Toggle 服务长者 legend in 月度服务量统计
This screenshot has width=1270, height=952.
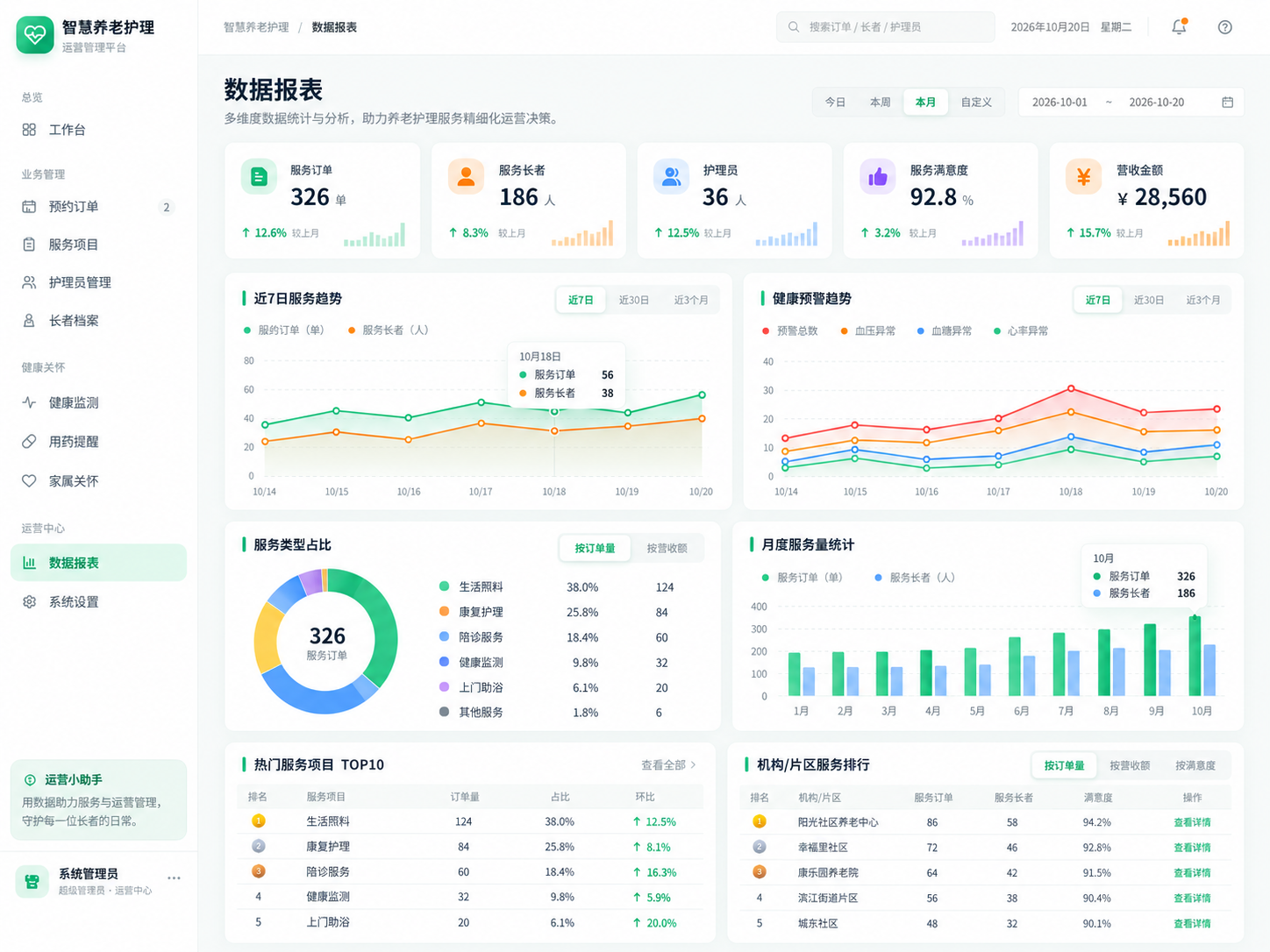pos(915,578)
